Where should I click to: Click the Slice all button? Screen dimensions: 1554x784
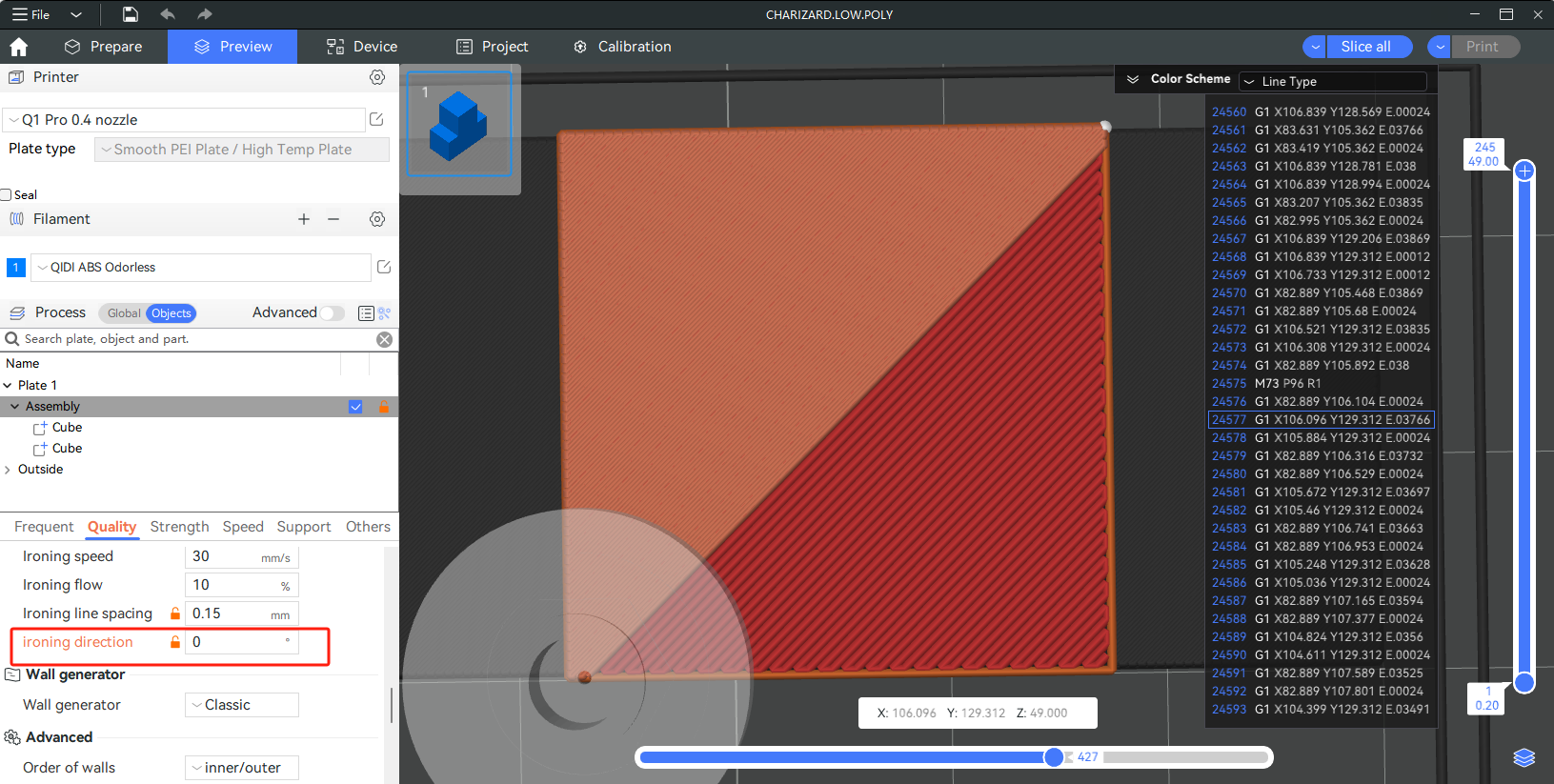pos(1365,47)
